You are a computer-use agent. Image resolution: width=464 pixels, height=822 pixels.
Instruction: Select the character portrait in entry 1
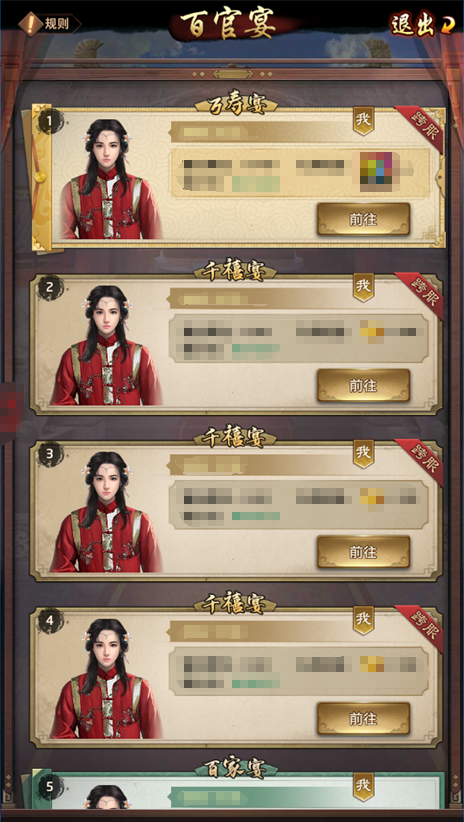(x=110, y=179)
